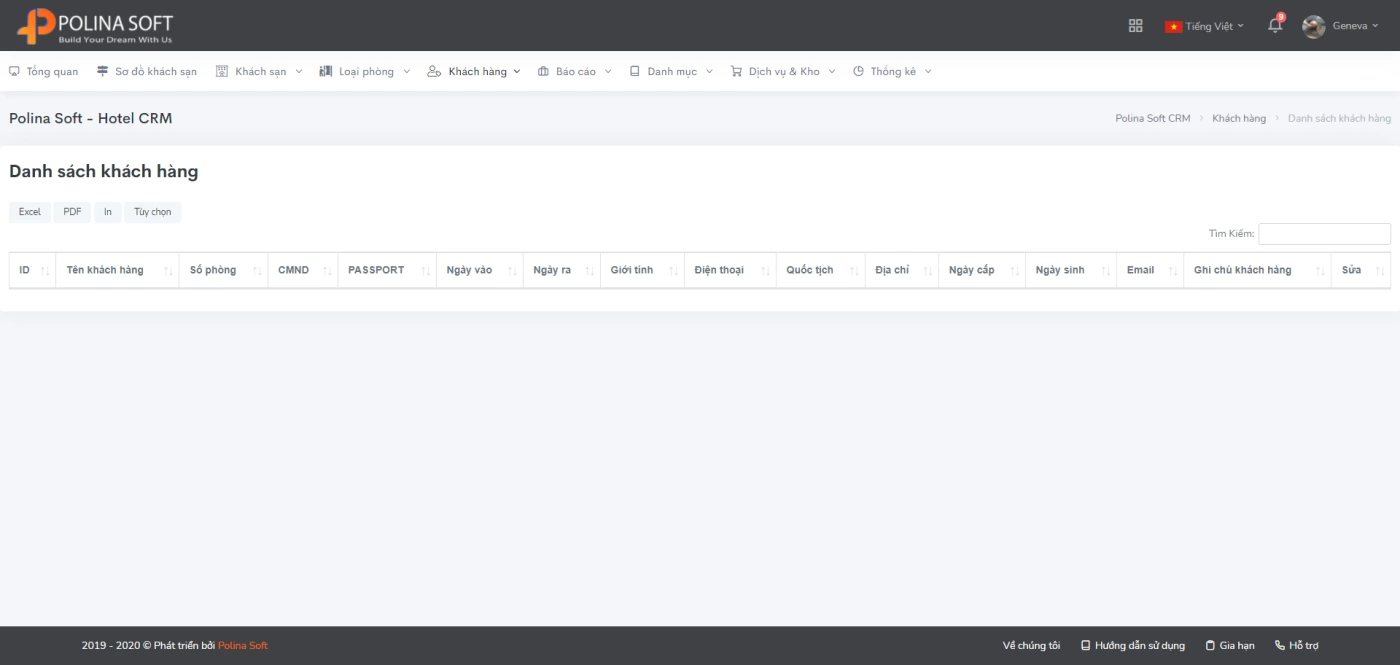This screenshot has height=665, width=1400.
Task: Open the Gia hạn renewal link
Action: tap(1230, 646)
